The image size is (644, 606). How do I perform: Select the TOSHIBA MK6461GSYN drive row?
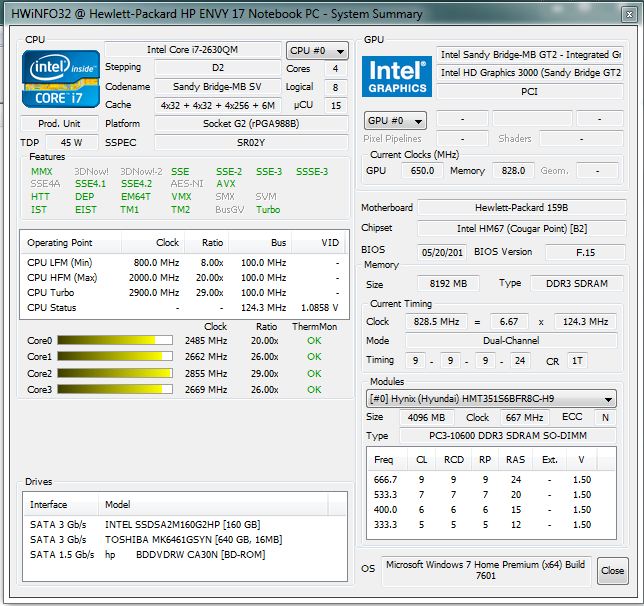pos(185,539)
